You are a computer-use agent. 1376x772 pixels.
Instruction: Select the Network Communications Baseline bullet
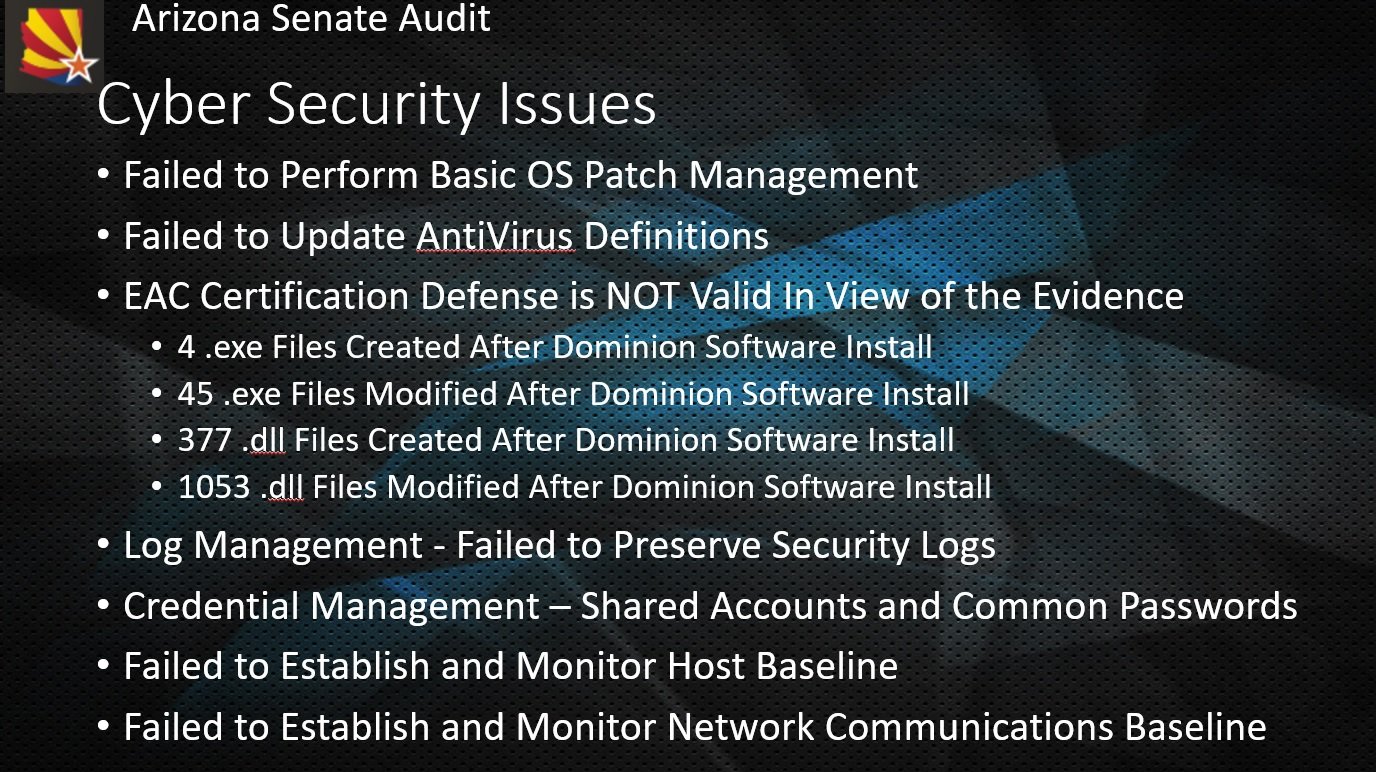pyautogui.click(x=694, y=727)
